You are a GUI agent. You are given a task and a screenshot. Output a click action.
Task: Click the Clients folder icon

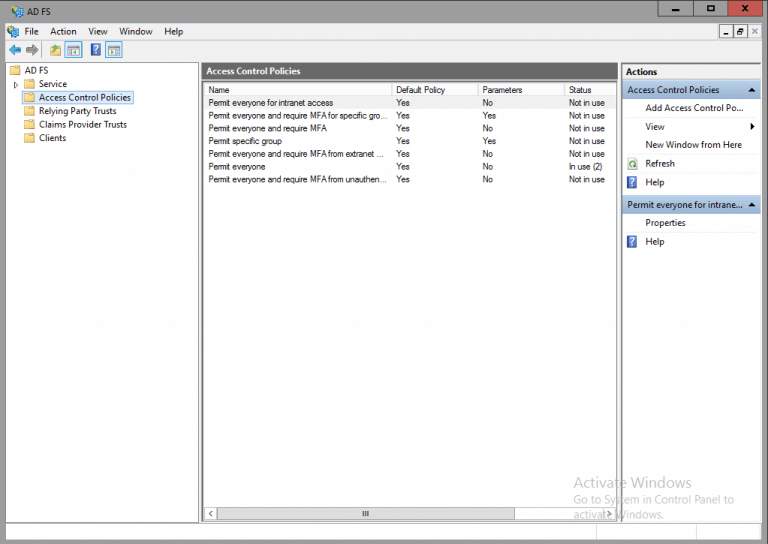click(30, 138)
